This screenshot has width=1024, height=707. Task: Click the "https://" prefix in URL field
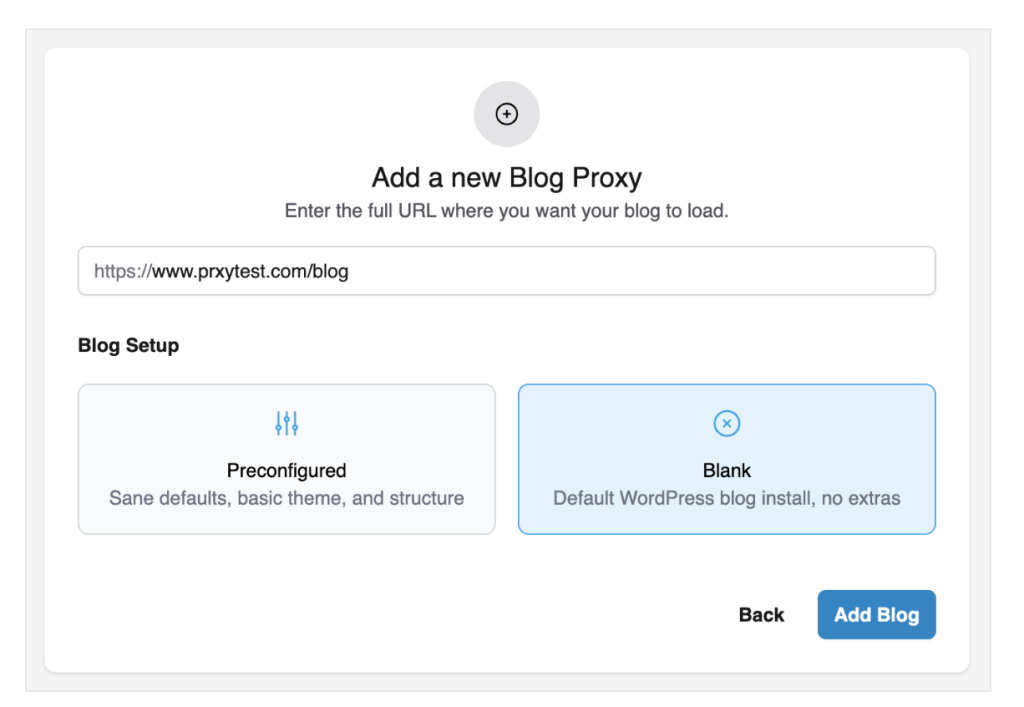click(x=122, y=271)
